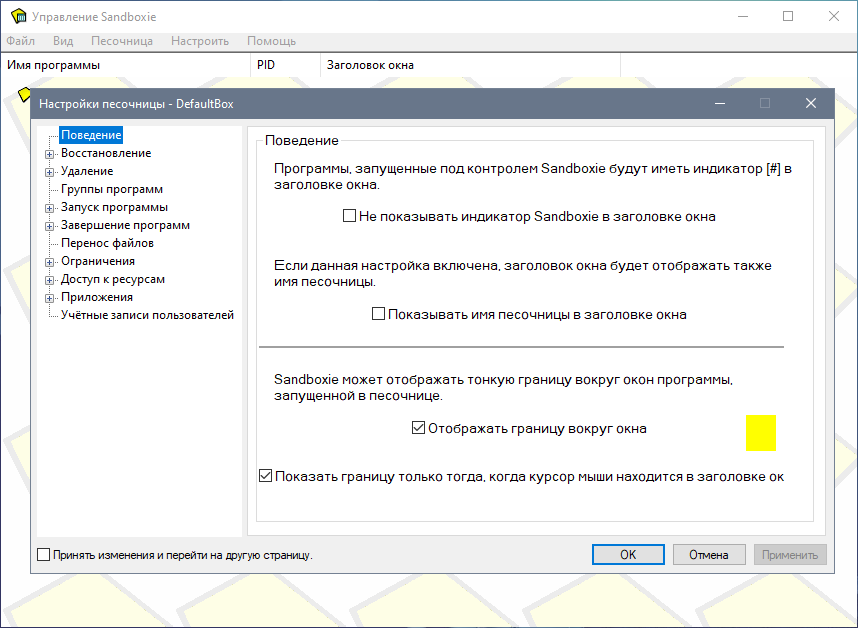Image resolution: width=858 pixels, height=628 pixels.
Task: Open the Настроить menu
Action: [x=200, y=41]
